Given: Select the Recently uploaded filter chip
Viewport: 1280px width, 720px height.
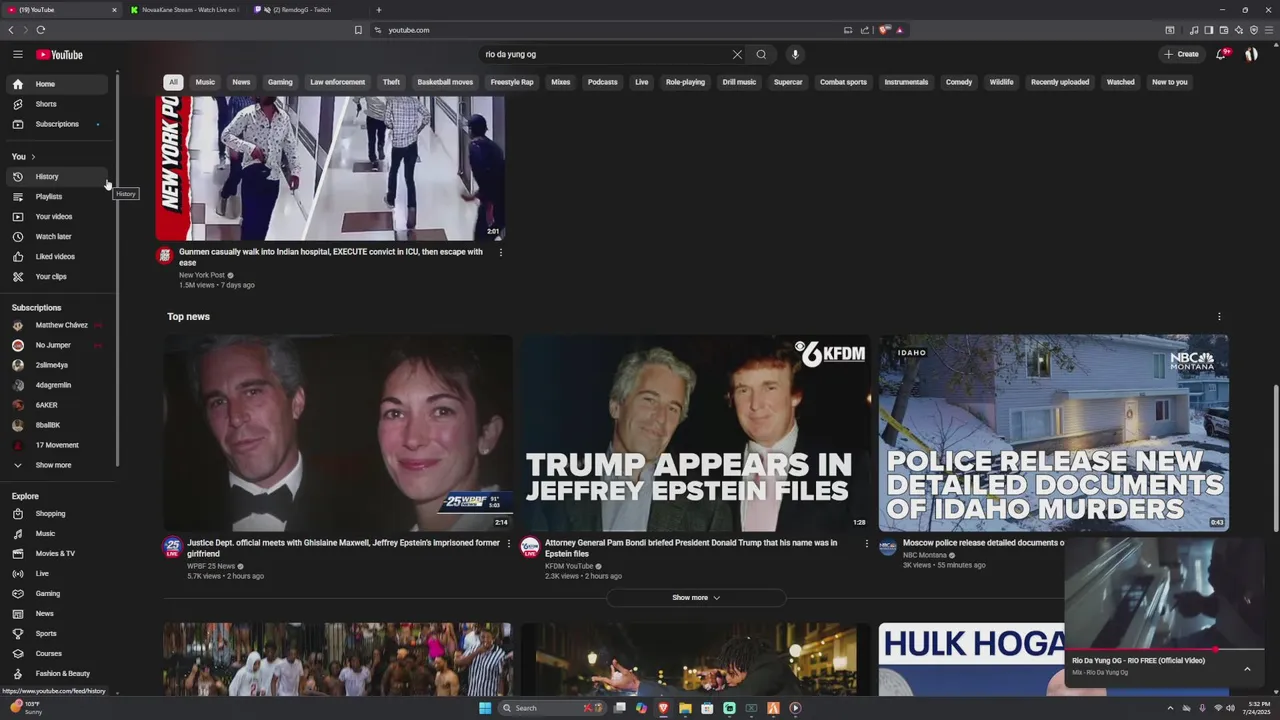Looking at the screenshot, I should click(x=1060, y=82).
